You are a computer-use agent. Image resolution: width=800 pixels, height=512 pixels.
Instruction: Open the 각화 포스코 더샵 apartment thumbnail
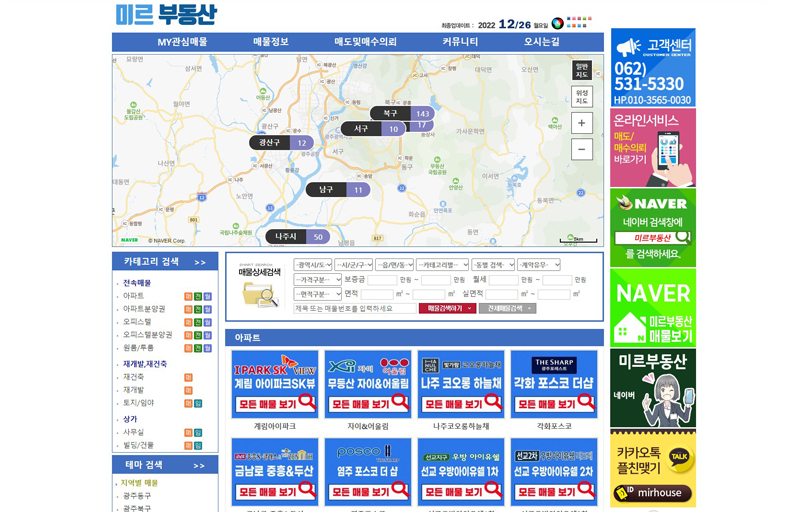(x=554, y=384)
